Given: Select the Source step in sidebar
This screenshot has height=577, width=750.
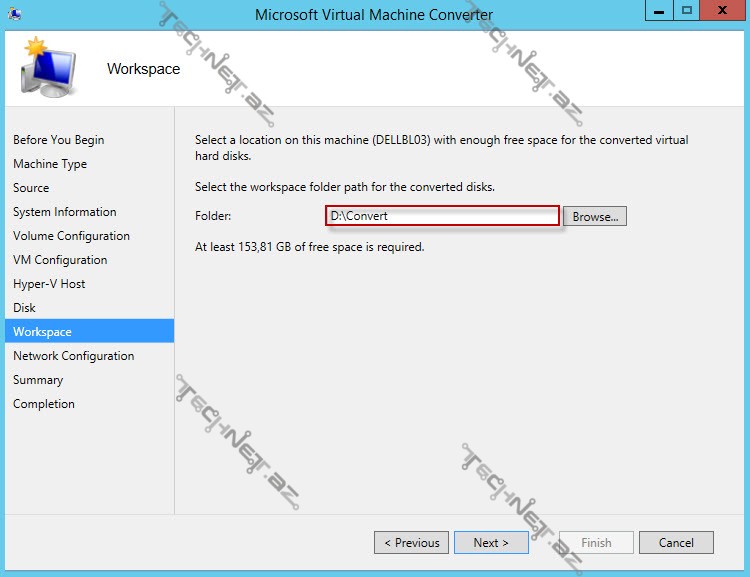Looking at the screenshot, I should click(31, 188).
